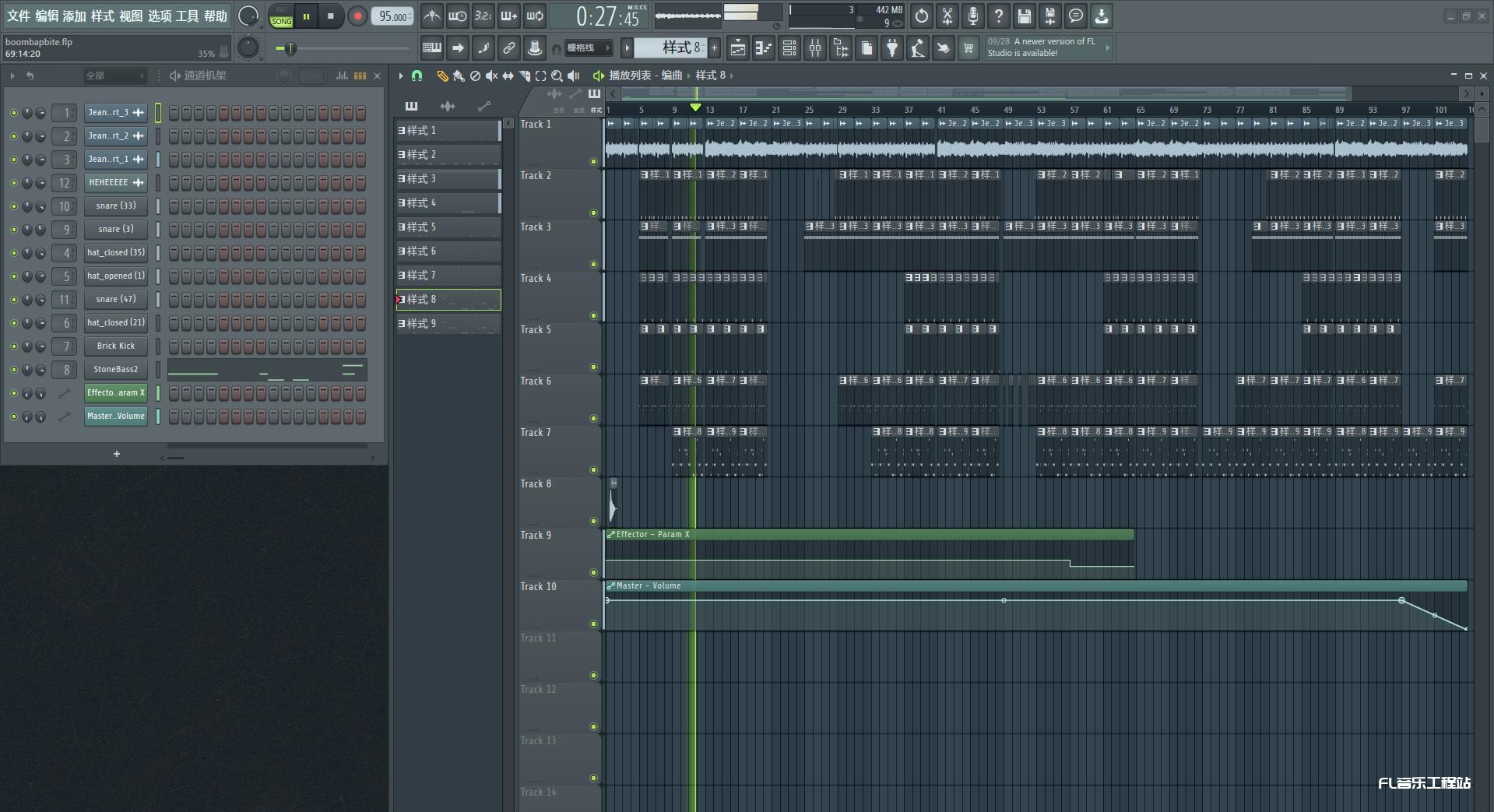Select 样式 3 in the pattern picker
This screenshot has height=812, width=1494.
448,179
